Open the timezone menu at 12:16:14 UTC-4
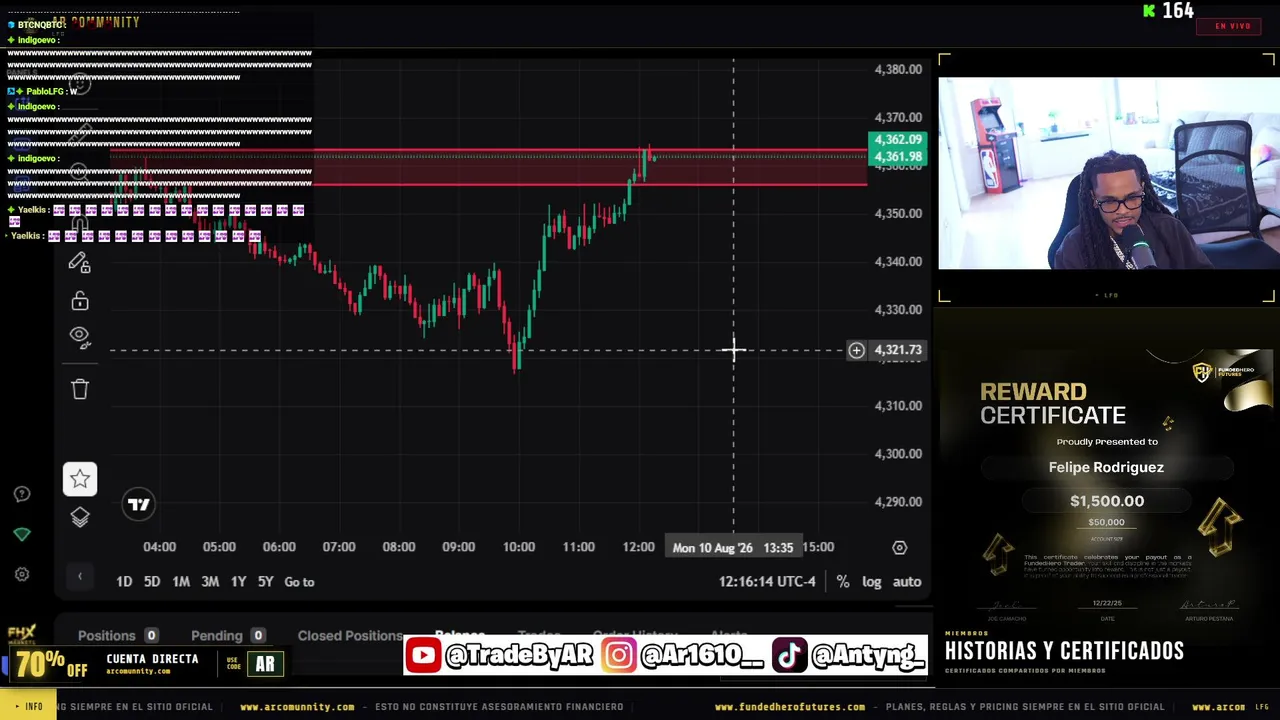 click(767, 581)
